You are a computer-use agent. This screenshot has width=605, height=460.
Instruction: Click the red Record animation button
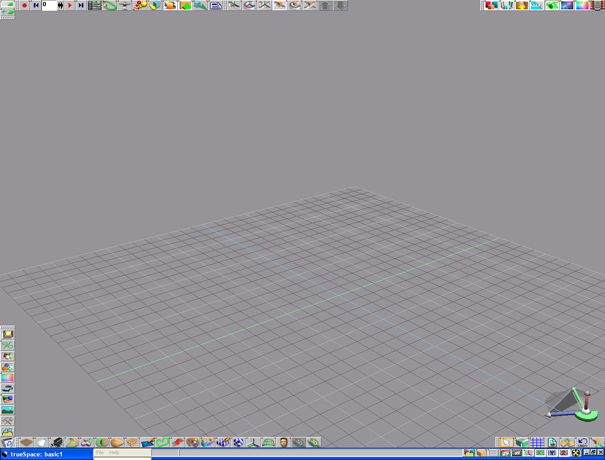24,5
